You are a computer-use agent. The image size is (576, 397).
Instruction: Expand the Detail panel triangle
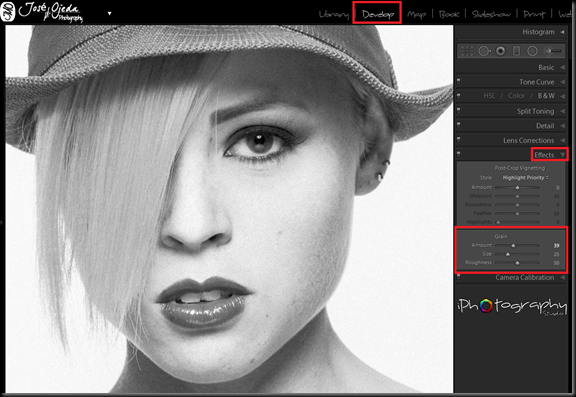562,126
